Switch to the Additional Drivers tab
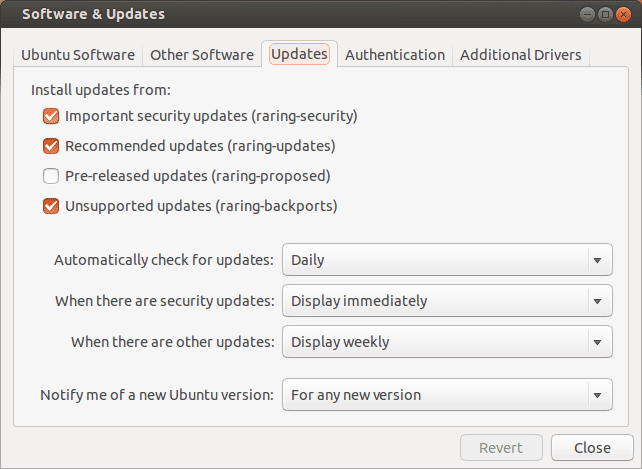 click(x=520, y=55)
